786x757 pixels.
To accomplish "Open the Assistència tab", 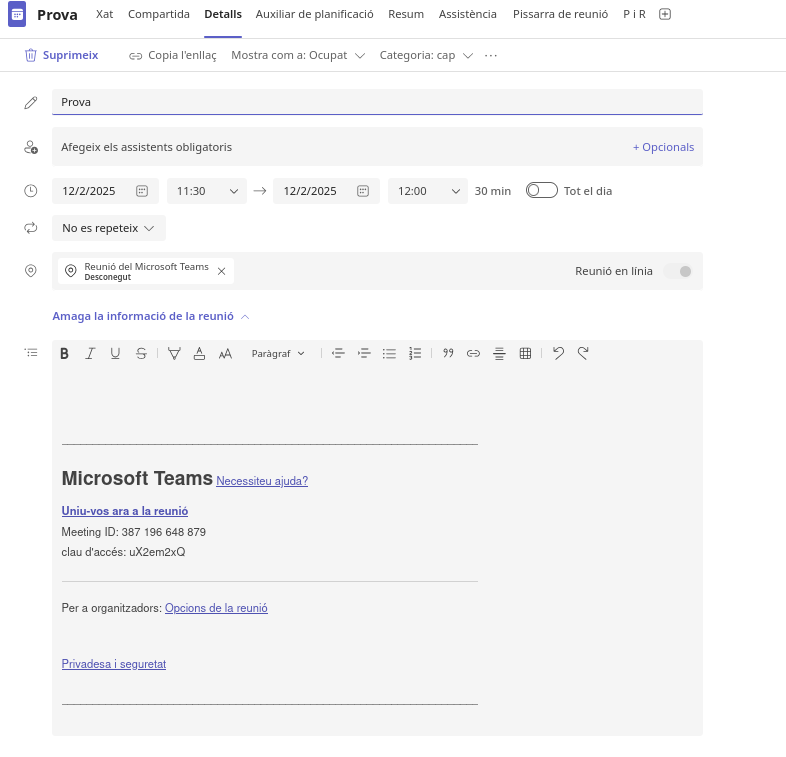I will pos(468,14).
